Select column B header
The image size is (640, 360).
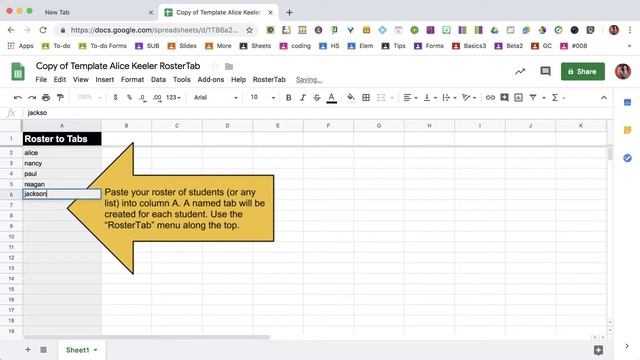[x=127, y=126]
